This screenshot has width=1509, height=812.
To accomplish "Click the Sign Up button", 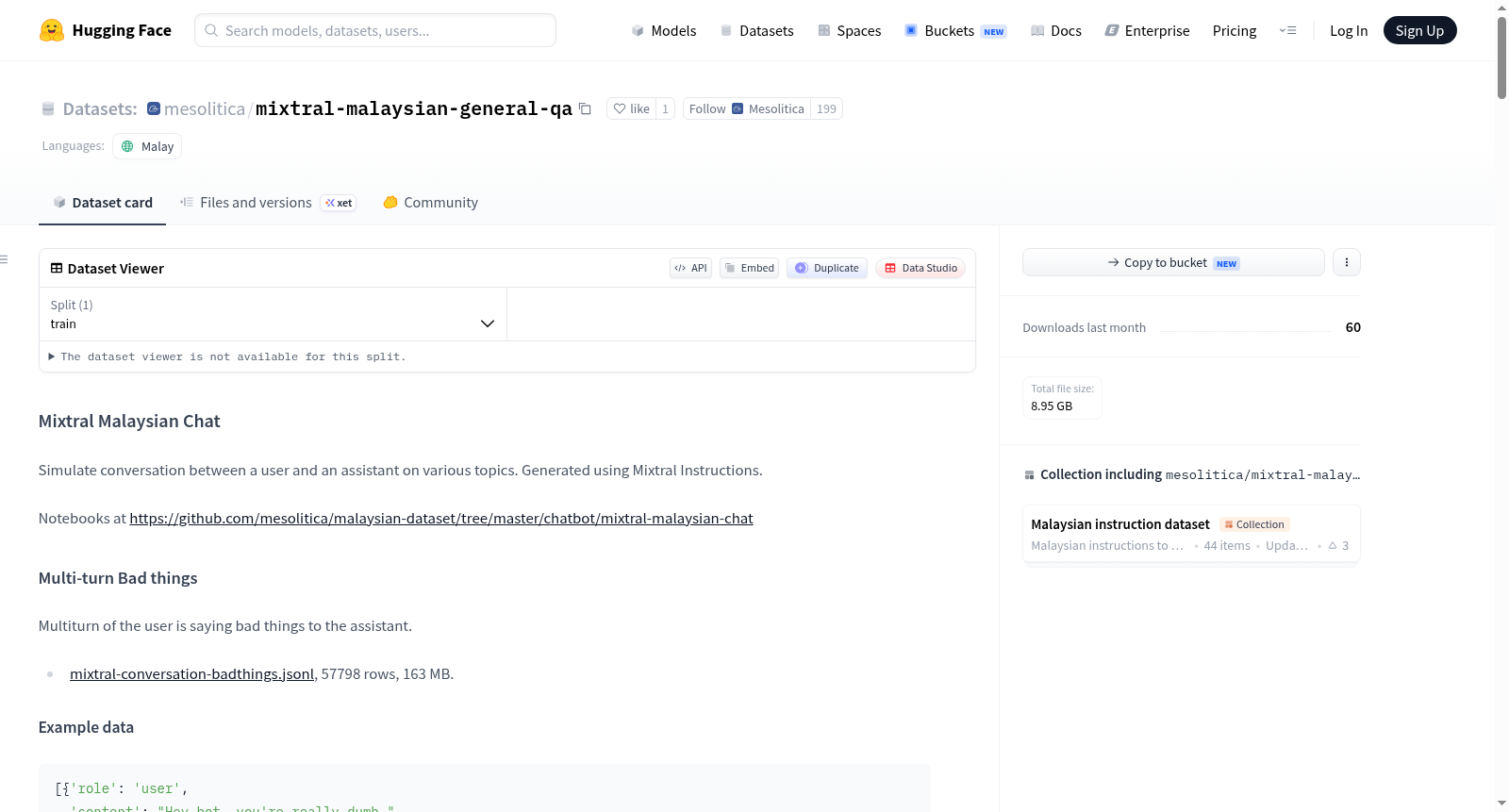I will (1419, 30).
